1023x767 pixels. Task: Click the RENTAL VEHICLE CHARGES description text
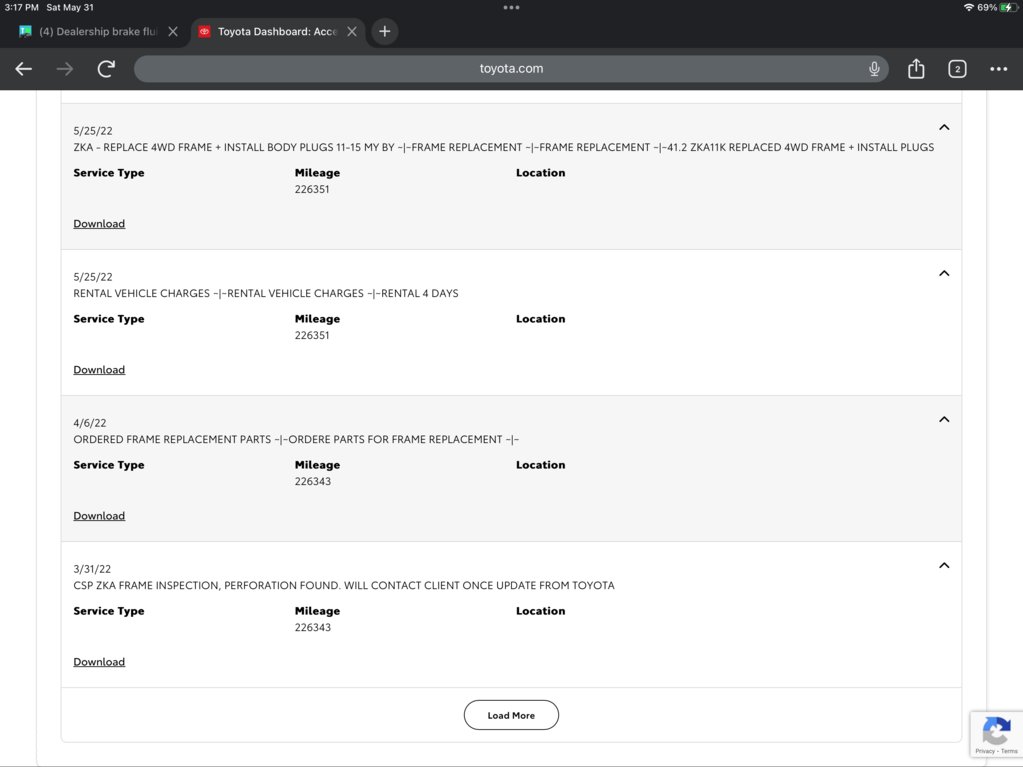point(266,293)
